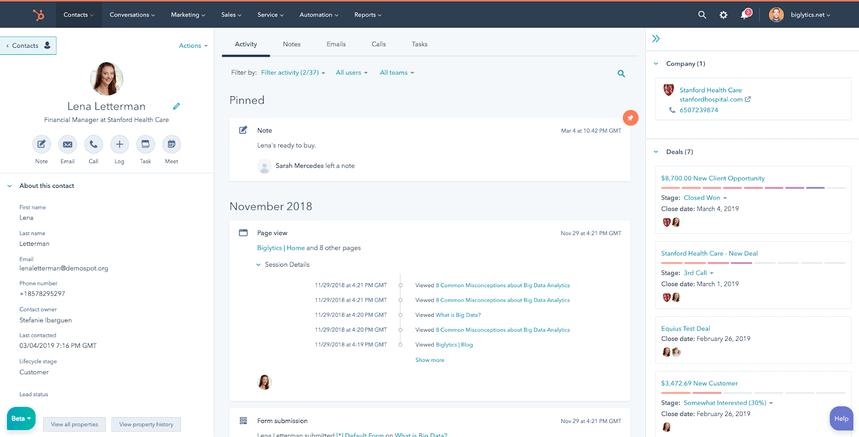Switch to the Tasks tab
This screenshot has height=437, width=859.
pyautogui.click(x=420, y=44)
